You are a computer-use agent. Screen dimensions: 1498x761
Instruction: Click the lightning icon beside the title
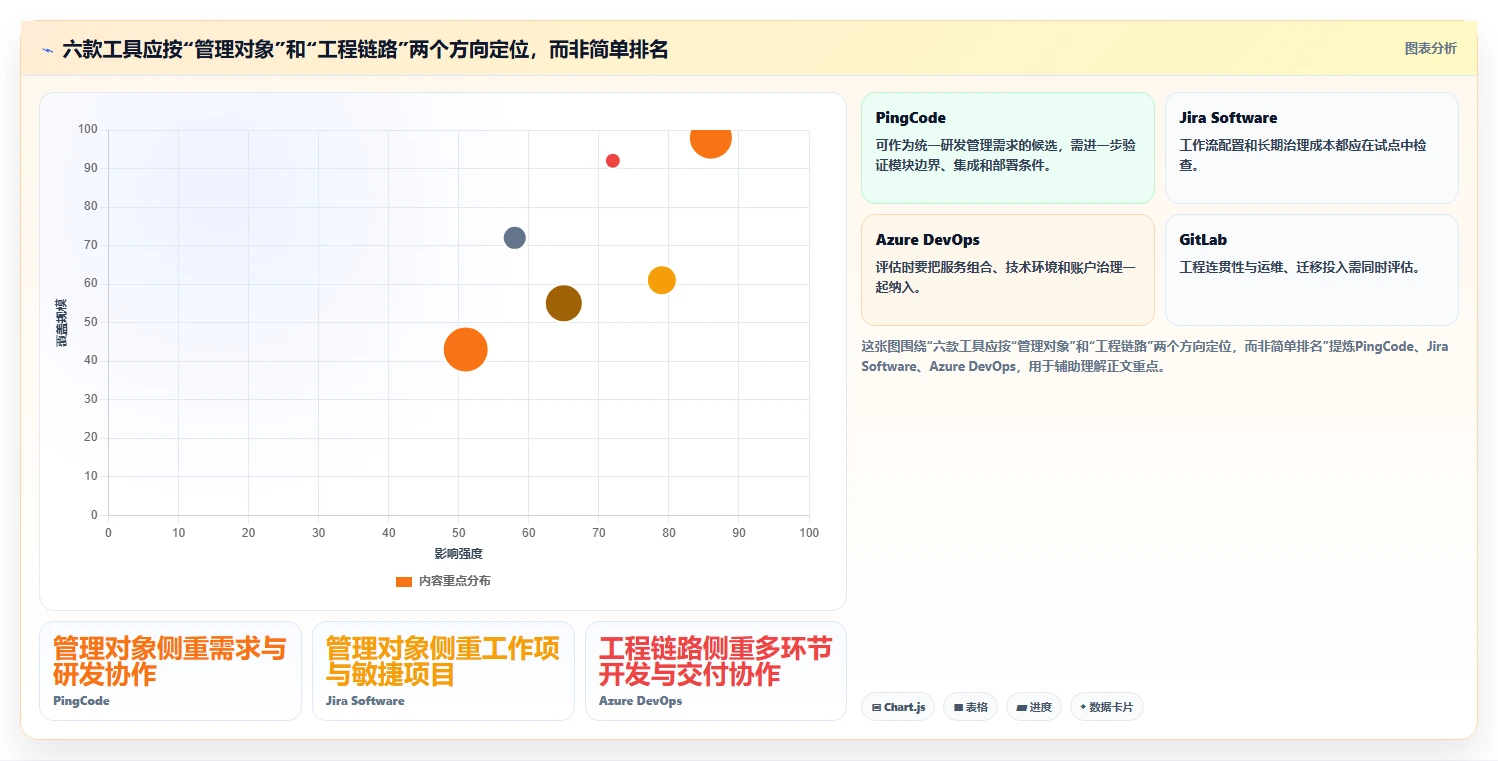pos(48,49)
